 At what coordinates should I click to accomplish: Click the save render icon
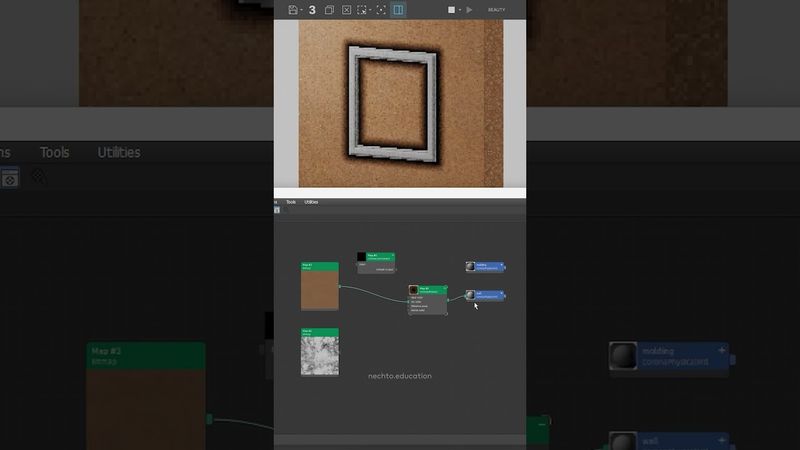[292, 10]
